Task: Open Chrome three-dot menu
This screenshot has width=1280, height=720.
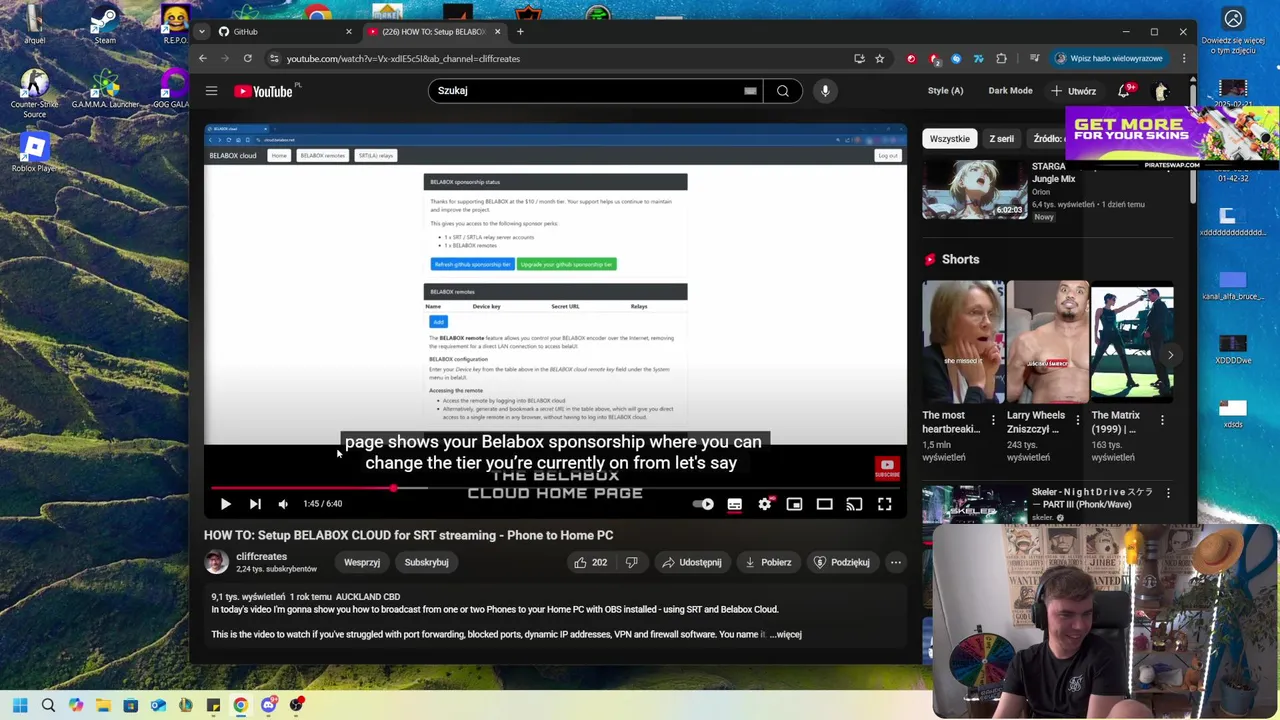Action: 1184,59
